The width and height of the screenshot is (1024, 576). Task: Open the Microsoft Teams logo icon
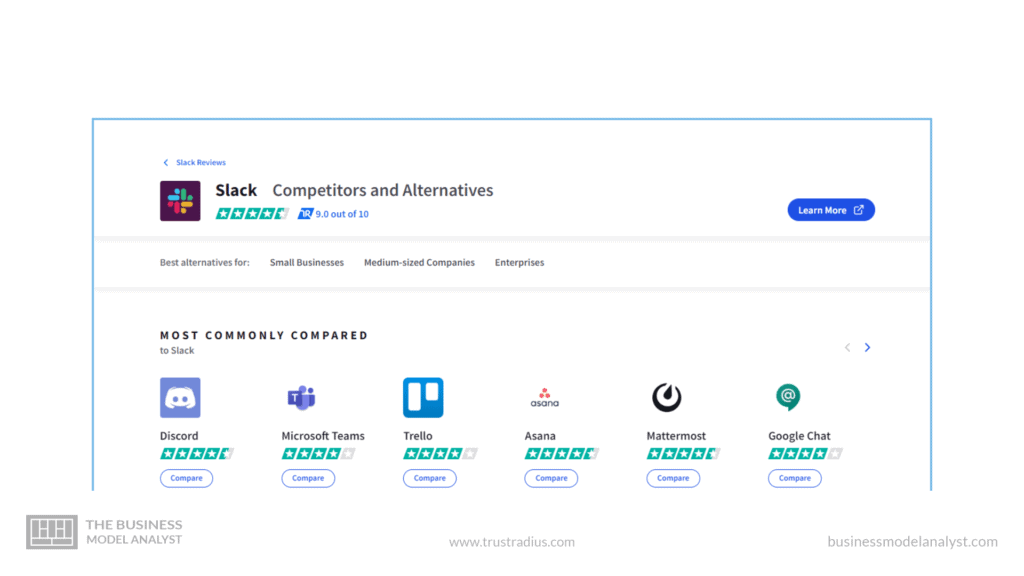tap(302, 397)
